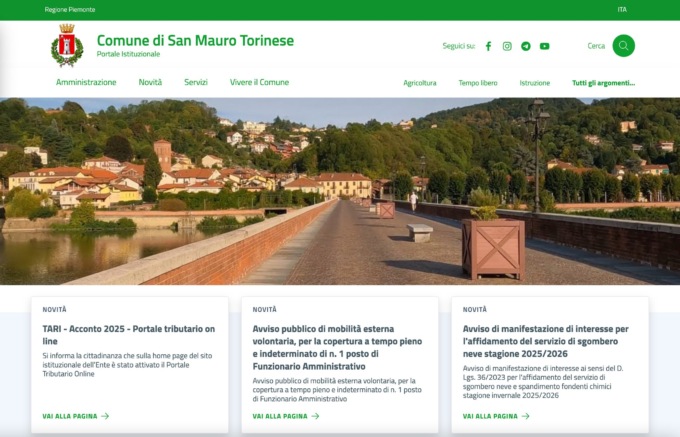Select the Agricoltura topic
The height and width of the screenshot is (437, 680).
coord(420,83)
